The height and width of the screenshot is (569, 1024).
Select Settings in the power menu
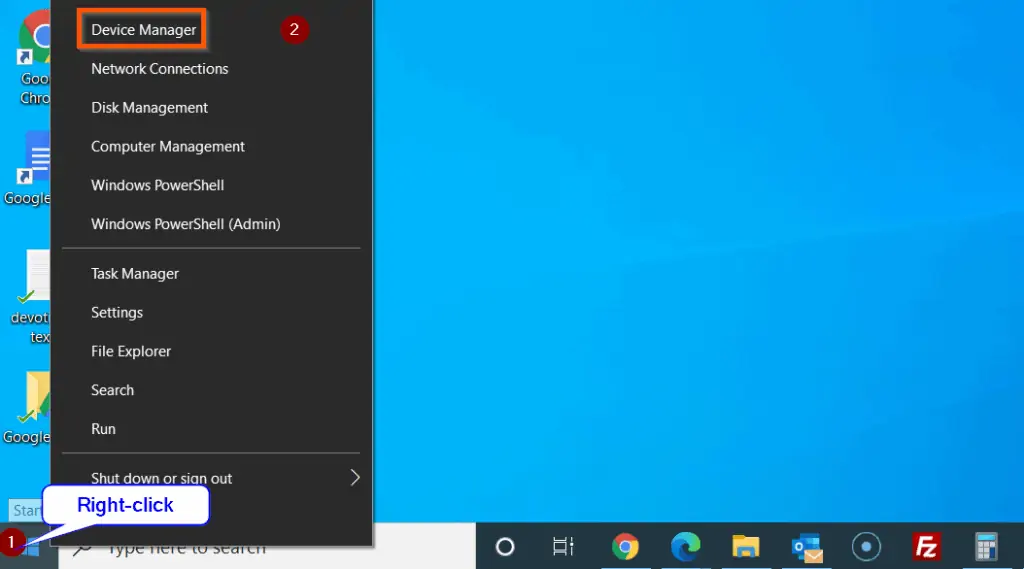click(x=116, y=312)
